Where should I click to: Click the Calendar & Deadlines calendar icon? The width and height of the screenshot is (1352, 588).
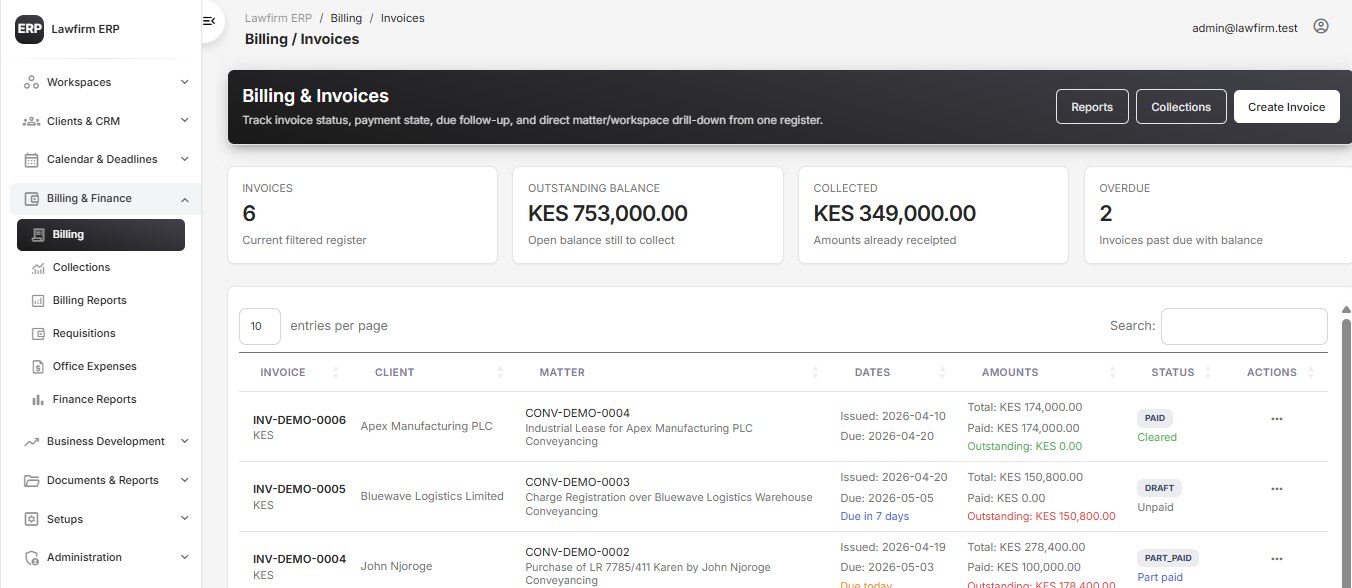(x=31, y=160)
